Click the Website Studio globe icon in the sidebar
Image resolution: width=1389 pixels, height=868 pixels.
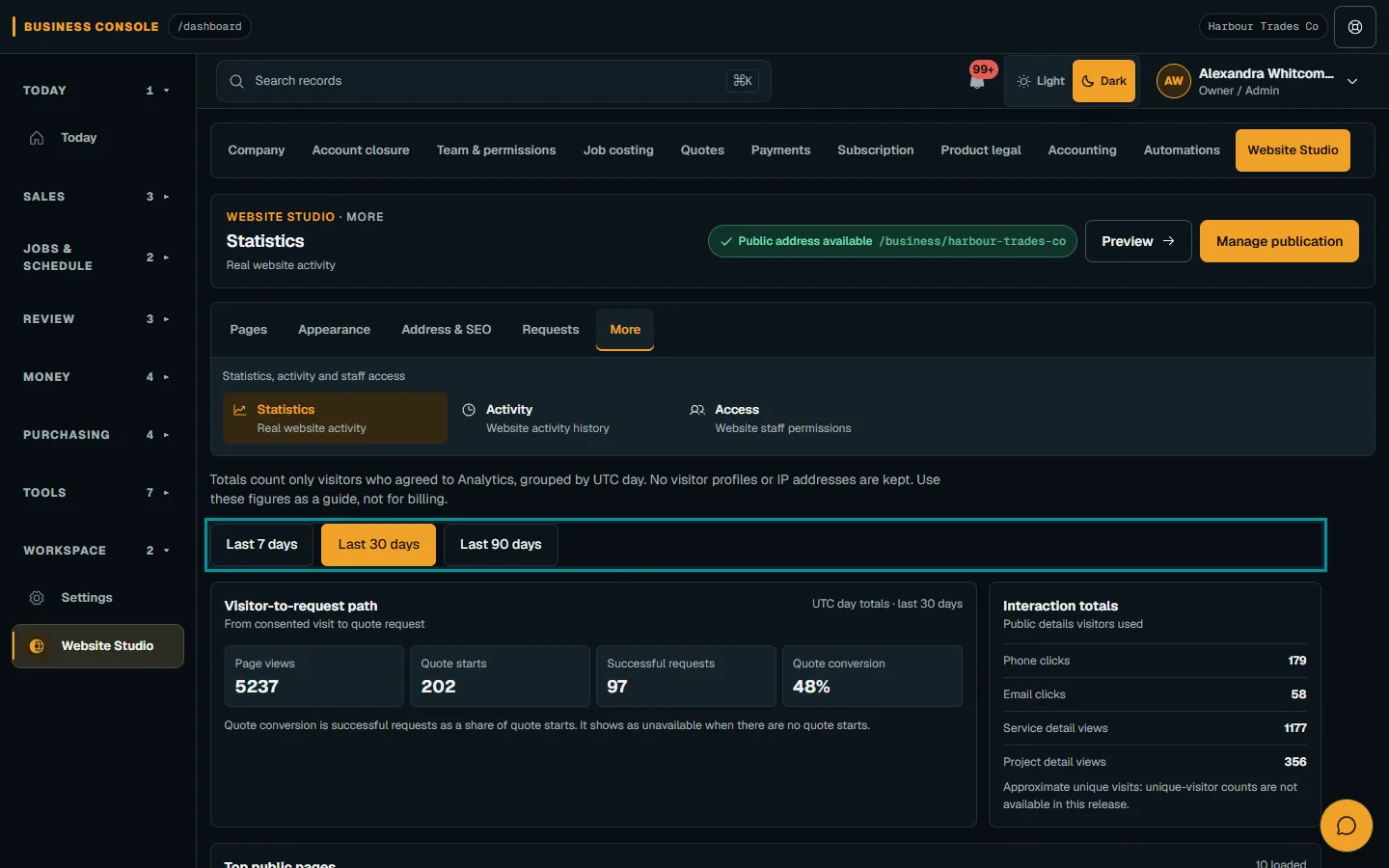[x=37, y=646]
